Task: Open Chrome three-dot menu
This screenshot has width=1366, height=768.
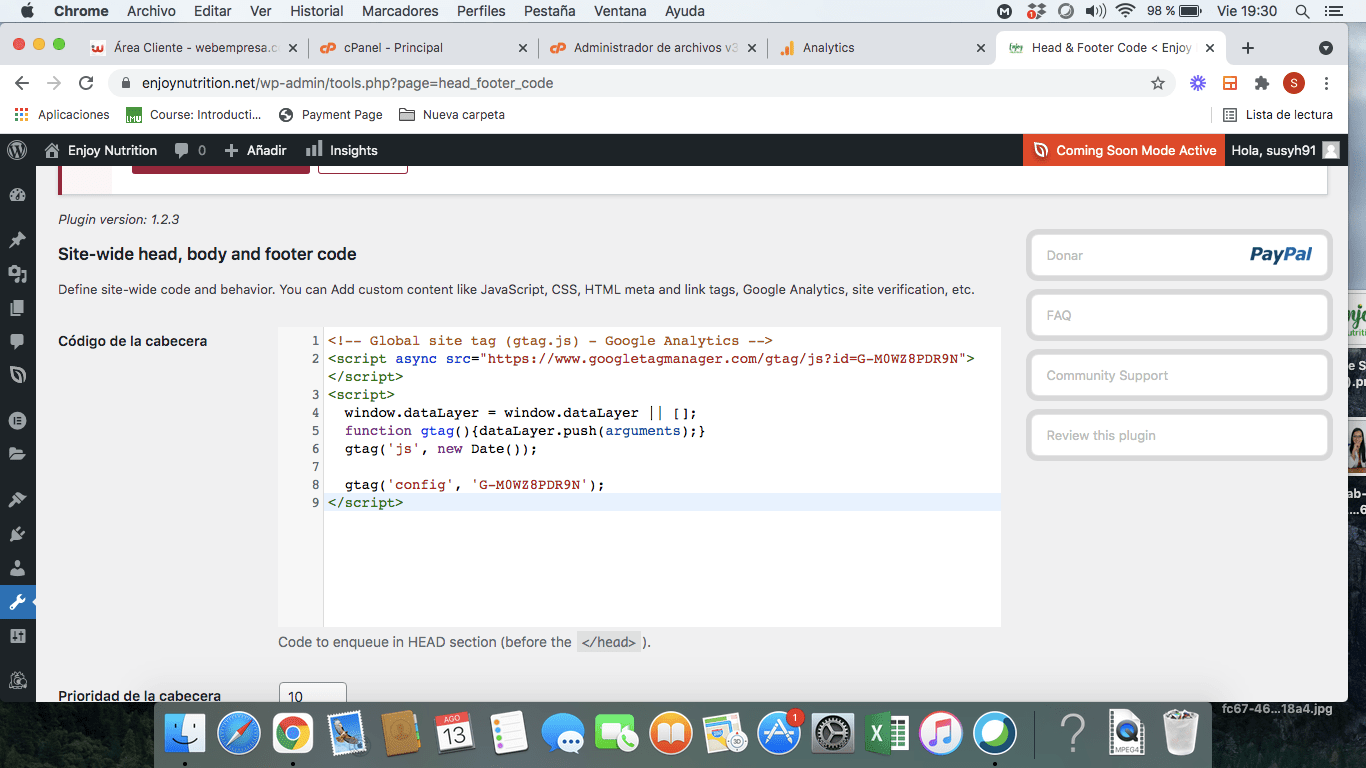Action: tap(1326, 83)
